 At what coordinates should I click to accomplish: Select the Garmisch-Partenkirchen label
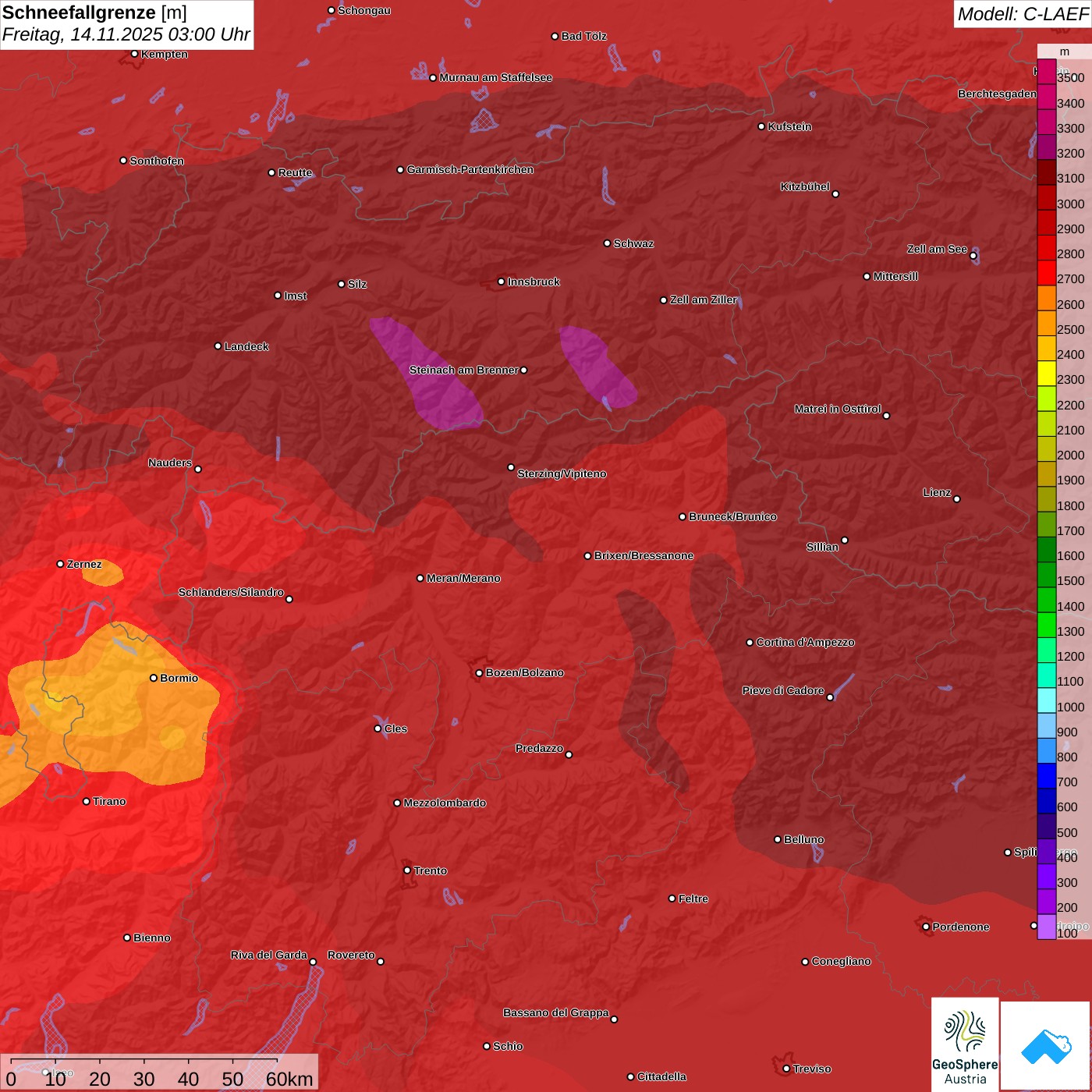click(470, 169)
